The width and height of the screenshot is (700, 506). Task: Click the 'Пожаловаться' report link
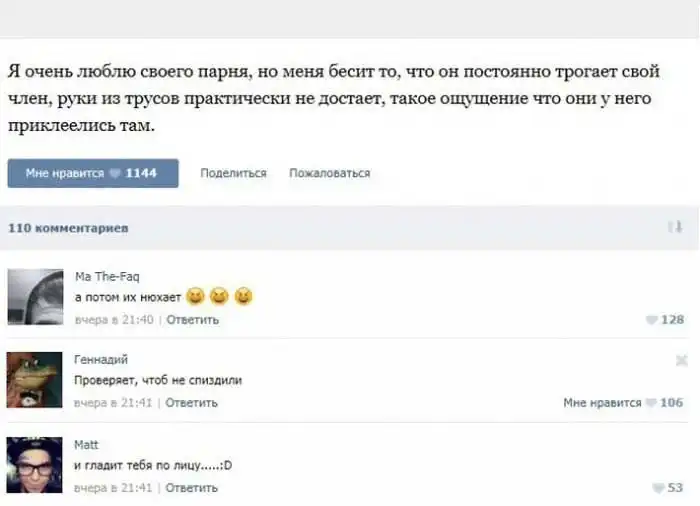click(x=329, y=173)
